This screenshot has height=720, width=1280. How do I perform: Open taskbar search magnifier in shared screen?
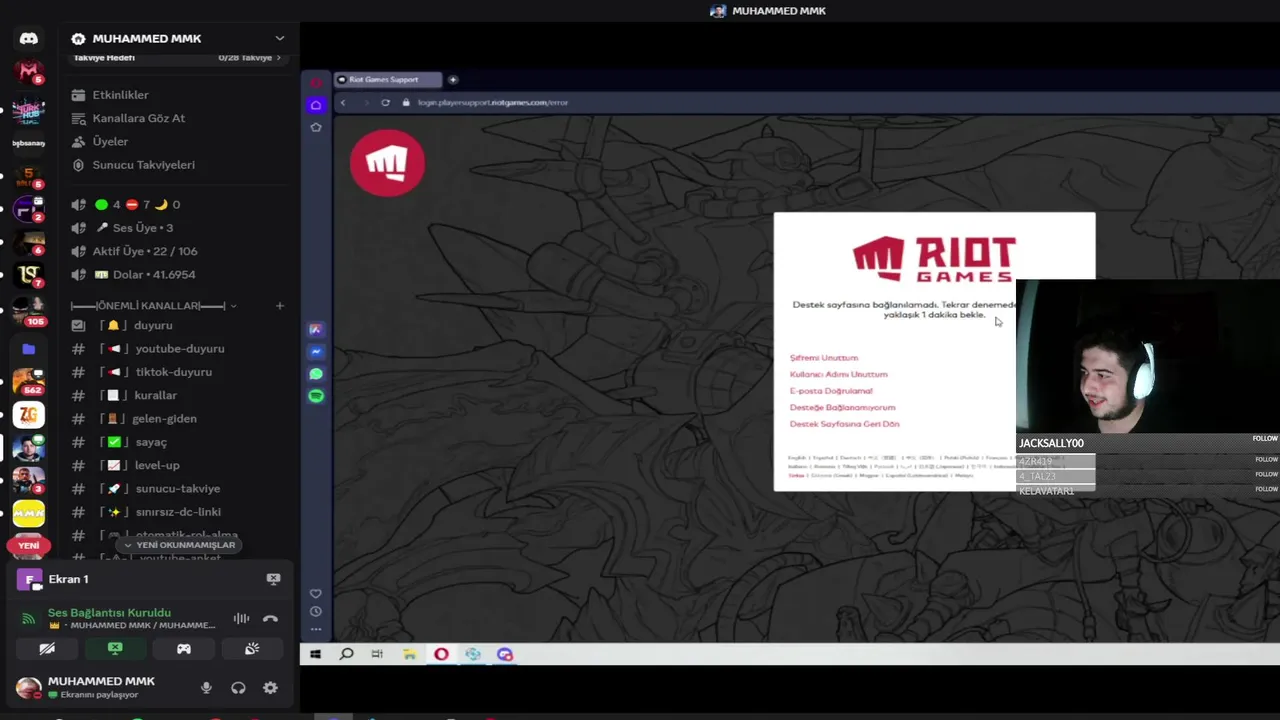click(346, 654)
